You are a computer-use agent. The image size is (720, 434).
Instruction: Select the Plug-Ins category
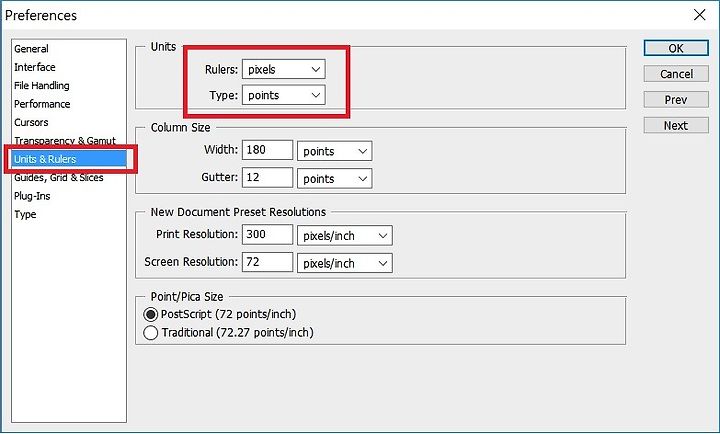click(32, 196)
